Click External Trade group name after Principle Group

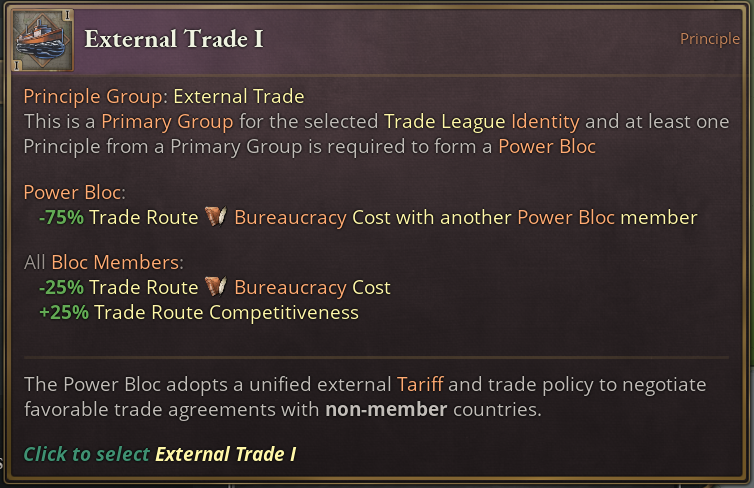[x=239, y=97]
